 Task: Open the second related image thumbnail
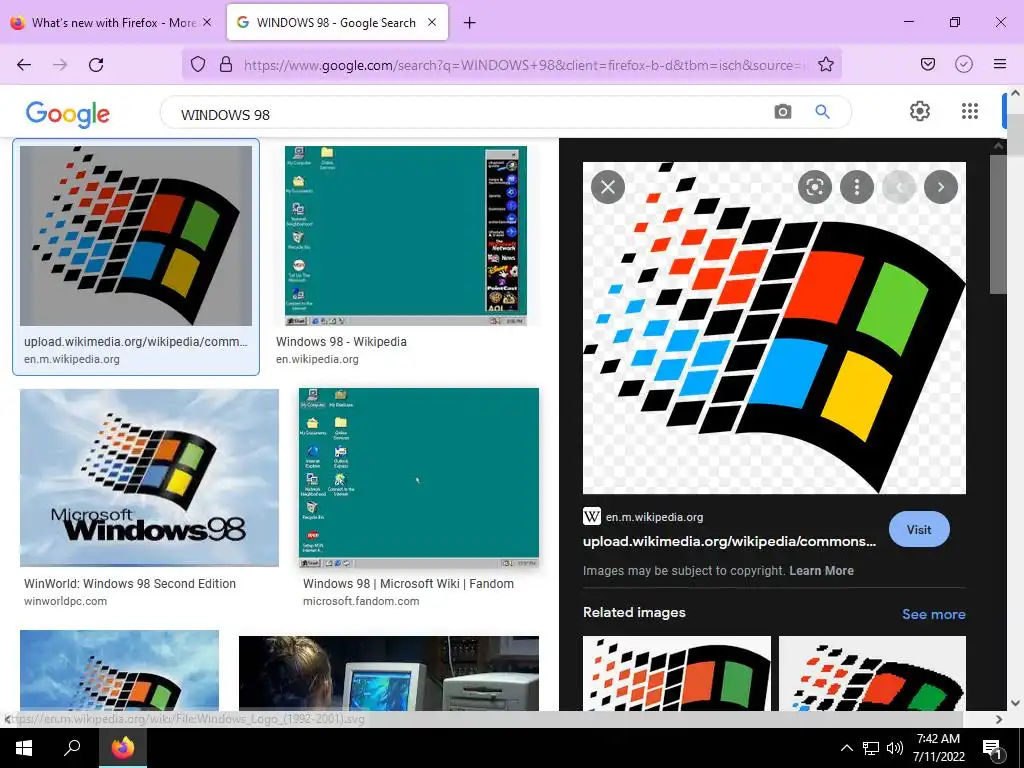point(872,673)
